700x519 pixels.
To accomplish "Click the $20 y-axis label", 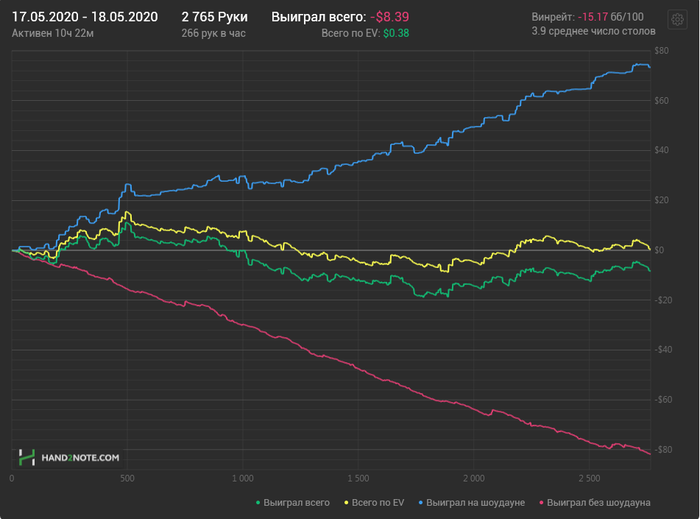I will [662, 200].
